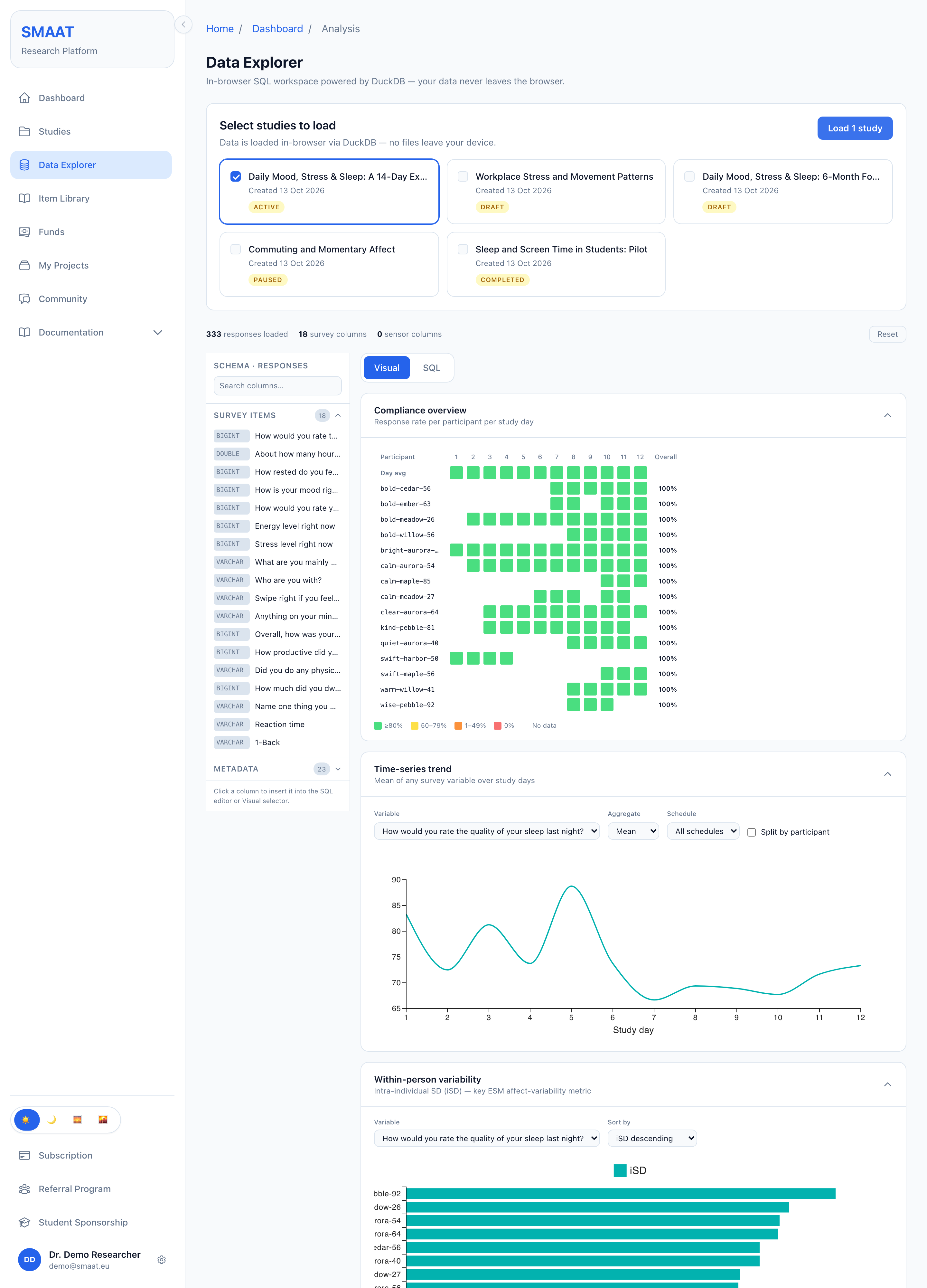Collapse the Within-person variability panel
The height and width of the screenshot is (1288, 927).
[888, 1084]
